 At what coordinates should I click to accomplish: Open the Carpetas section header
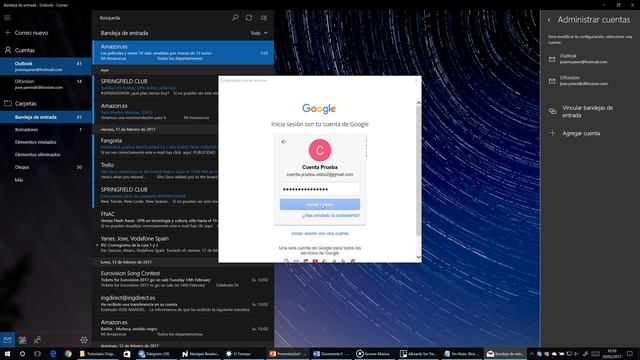21,103
